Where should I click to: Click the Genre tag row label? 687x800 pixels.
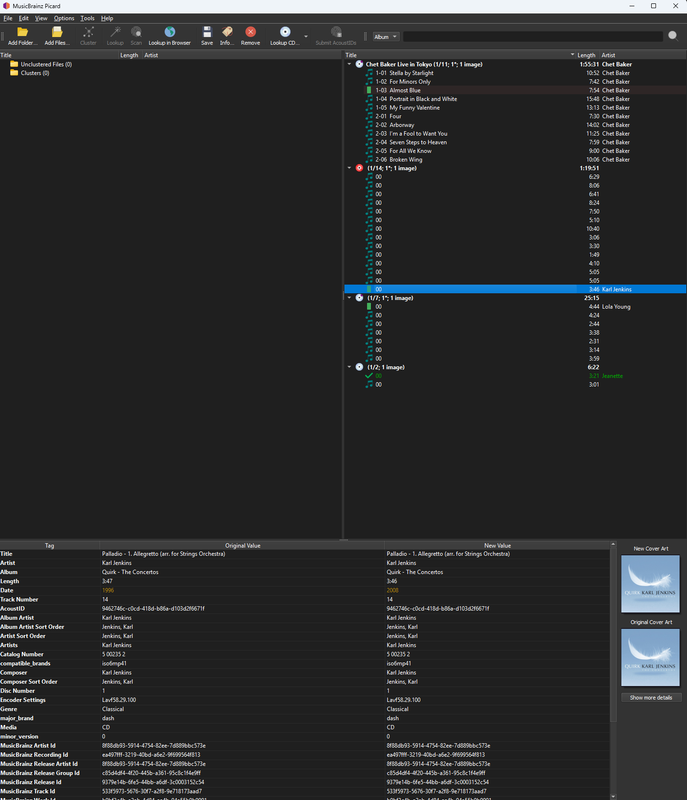[x=9, y=709]
